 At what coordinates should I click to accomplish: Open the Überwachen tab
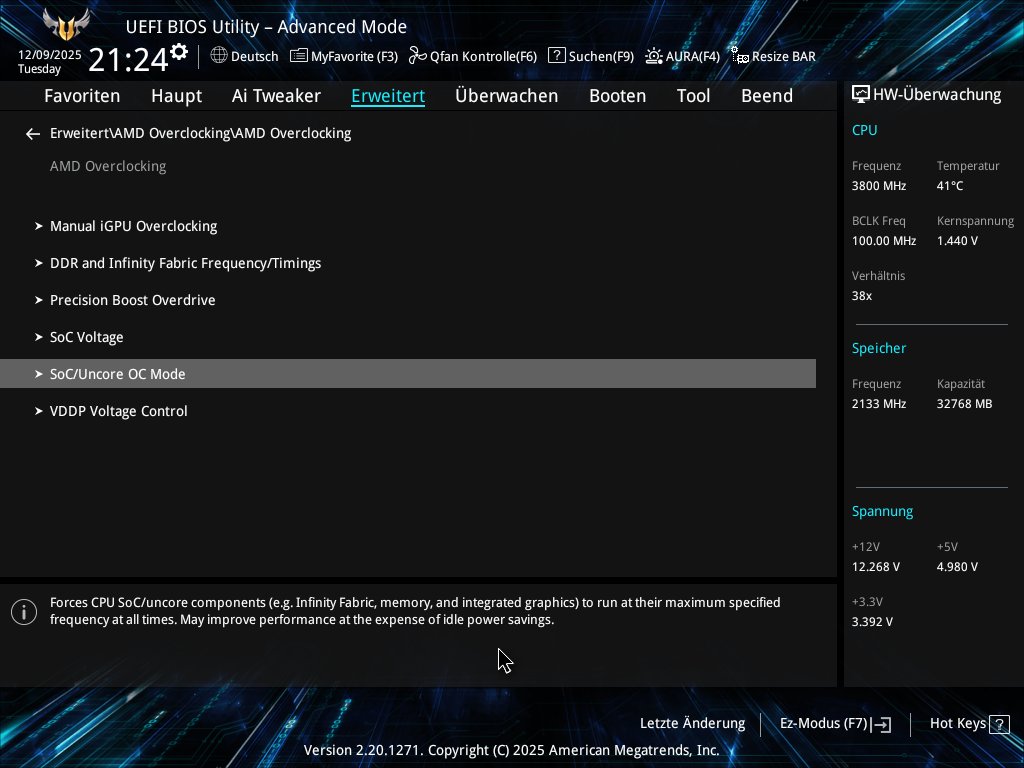[506, 96]
